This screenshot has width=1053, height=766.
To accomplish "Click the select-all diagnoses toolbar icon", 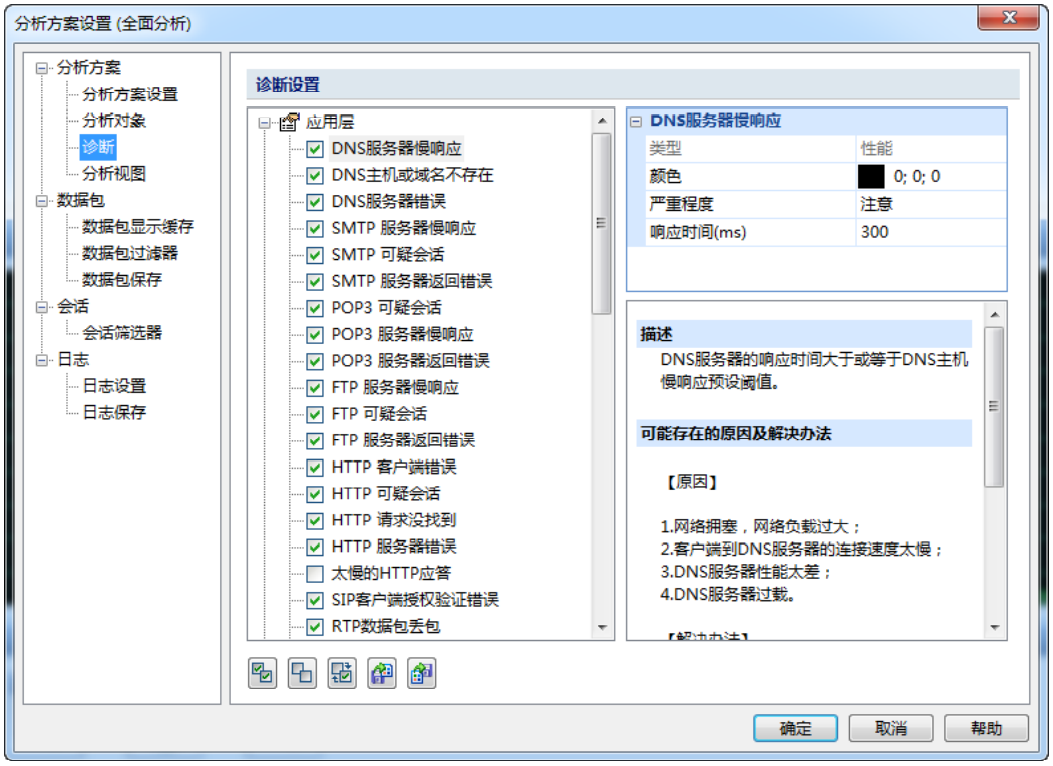I will click(262, 673).
